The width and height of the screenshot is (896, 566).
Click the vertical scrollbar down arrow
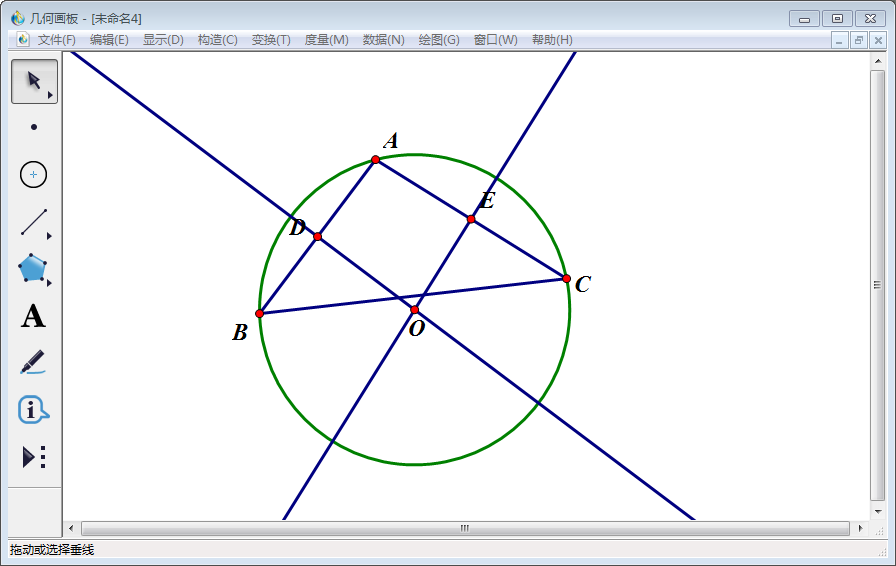tap(878, 512)
